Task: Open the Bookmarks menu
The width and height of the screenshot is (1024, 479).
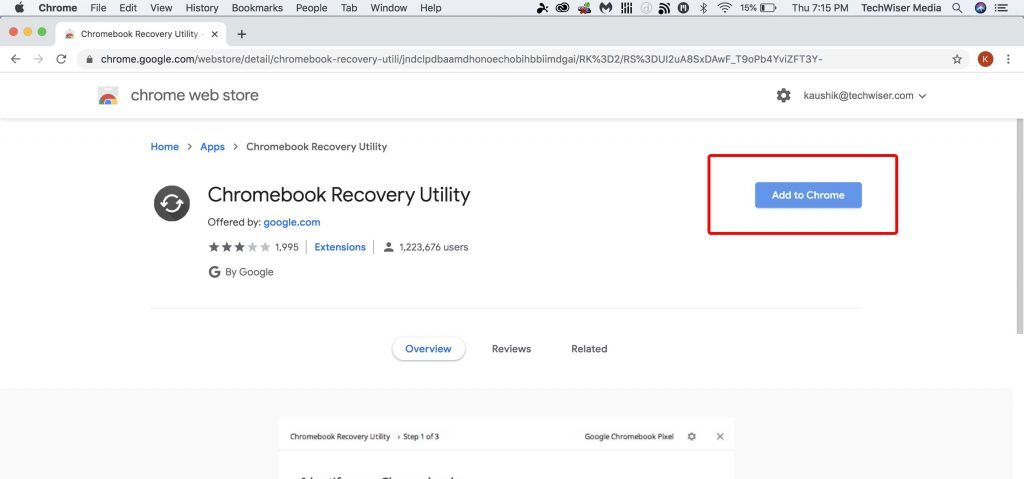Action: 257,8
